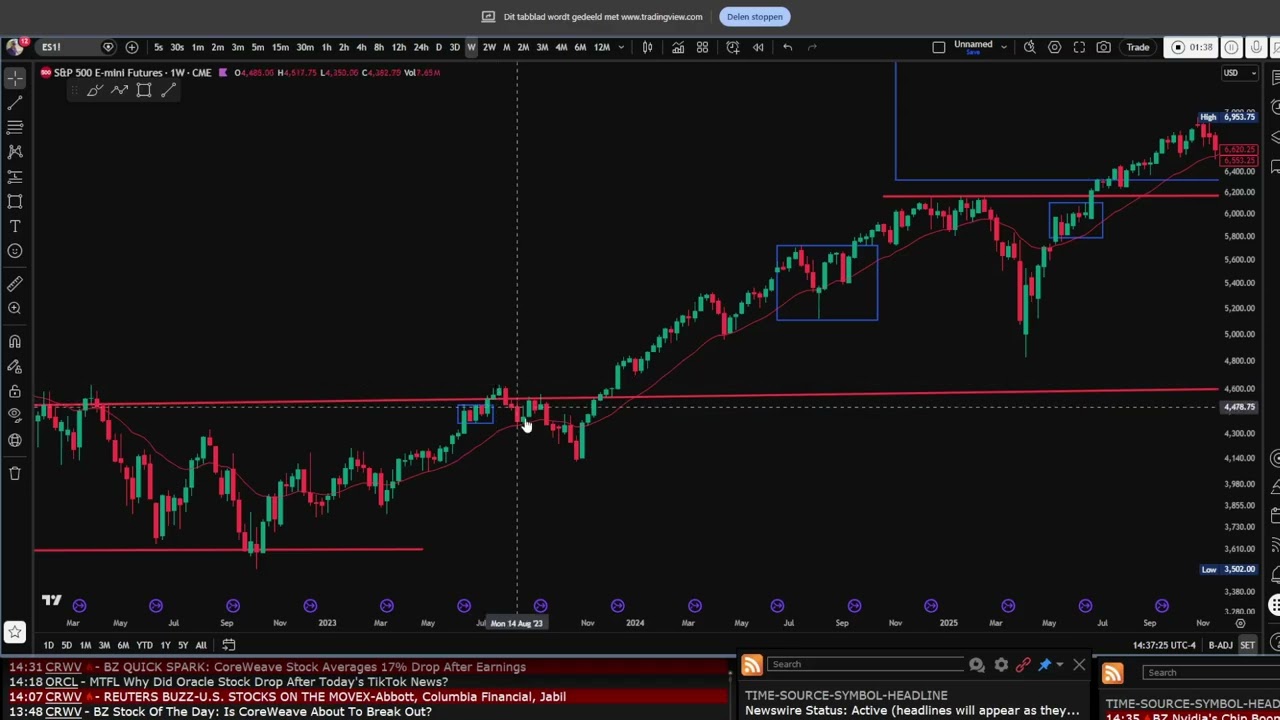Select the crosshair cursor tool
The width and height of the screenshot is (1280, 720).
click(15, 78)
